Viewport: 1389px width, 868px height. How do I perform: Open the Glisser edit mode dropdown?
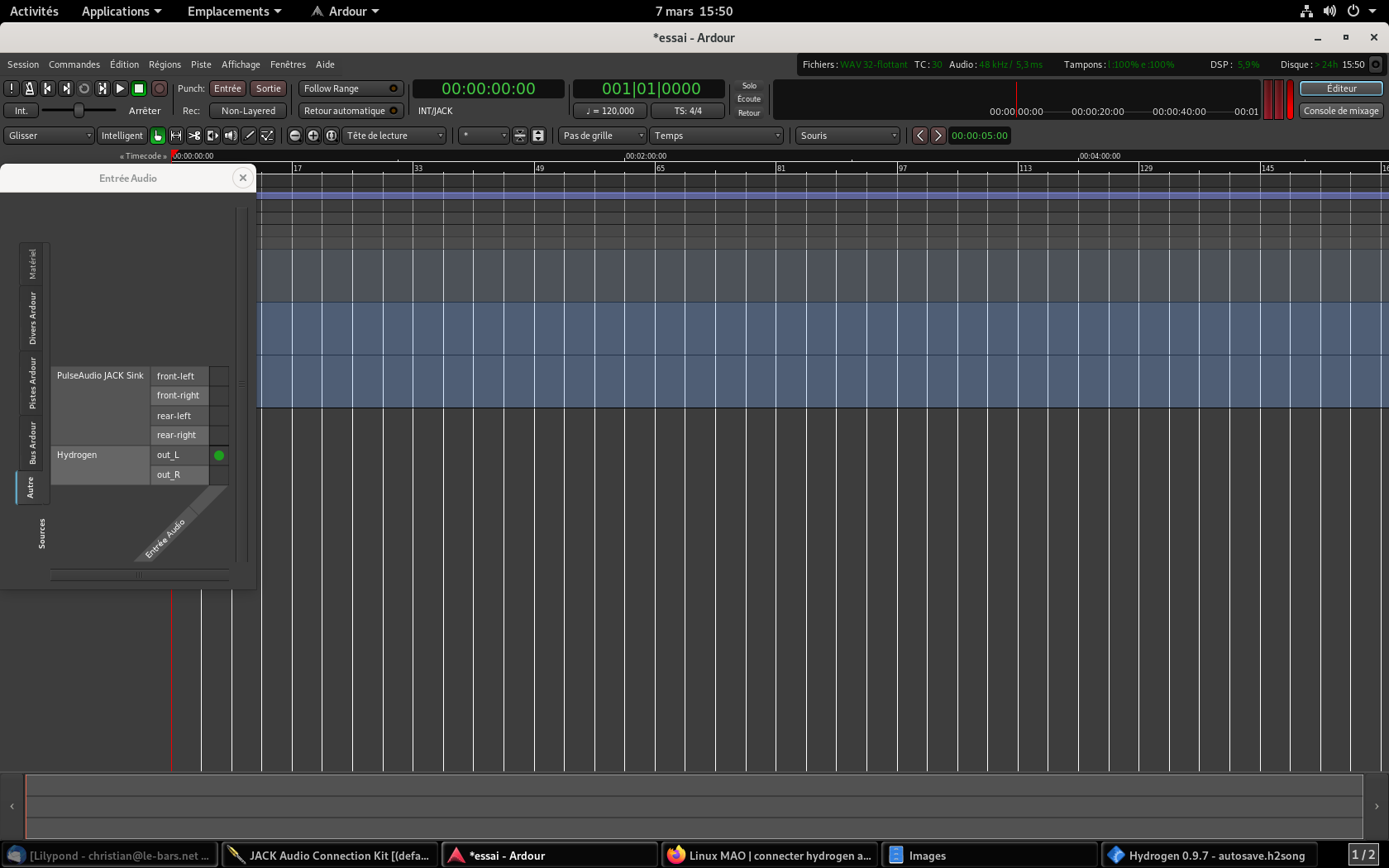tap(49, 136)
